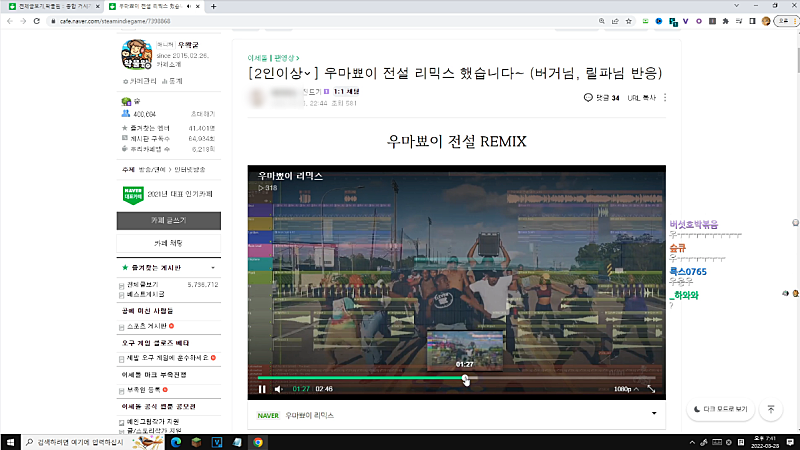Open the post's three-dot more options menu
The height and width of the screenshot is (450, 800).
pyautogui.click(x=665, y=97)
